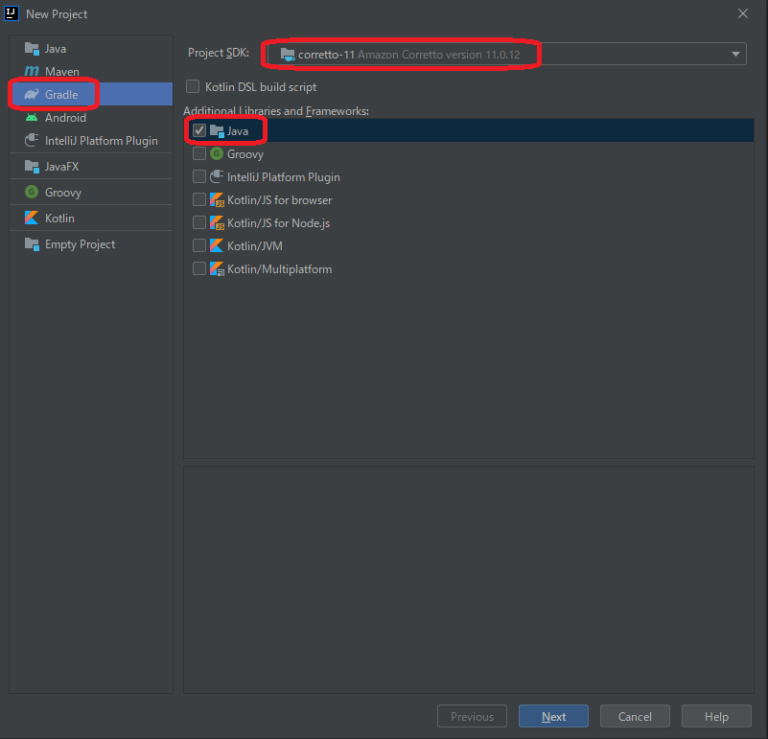The image size is (768, 739).
Task: Click the corretto-11 SDK combo box
Action: pos(500,54)
